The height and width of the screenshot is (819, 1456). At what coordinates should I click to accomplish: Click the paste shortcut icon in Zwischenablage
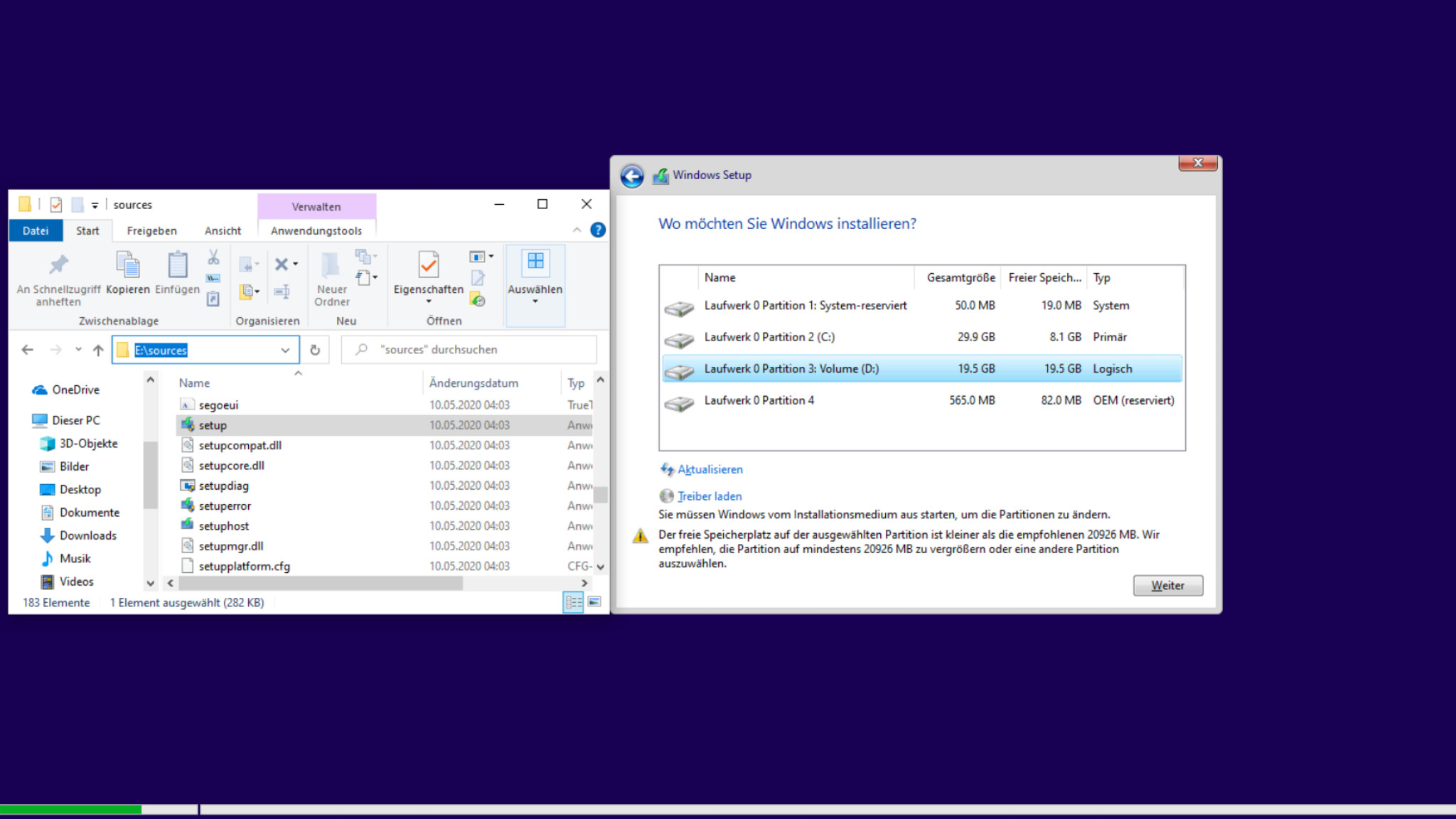point(213,299)
